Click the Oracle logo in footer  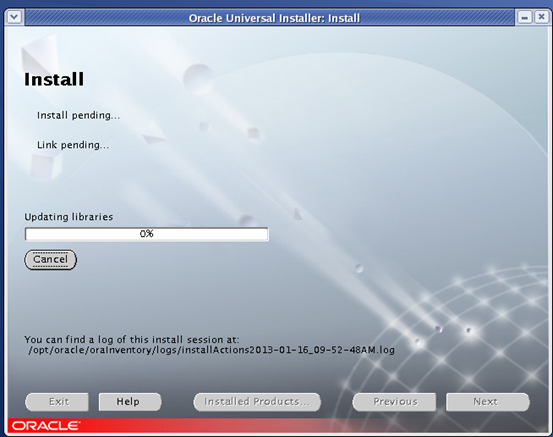click(46, 426)
